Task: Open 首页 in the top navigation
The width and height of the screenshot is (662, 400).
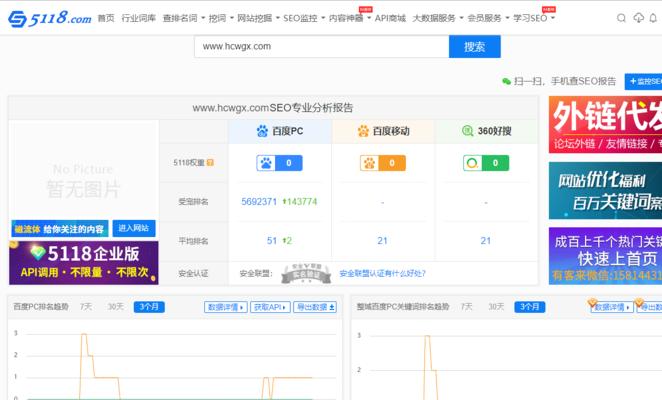Action: [106, 18]
